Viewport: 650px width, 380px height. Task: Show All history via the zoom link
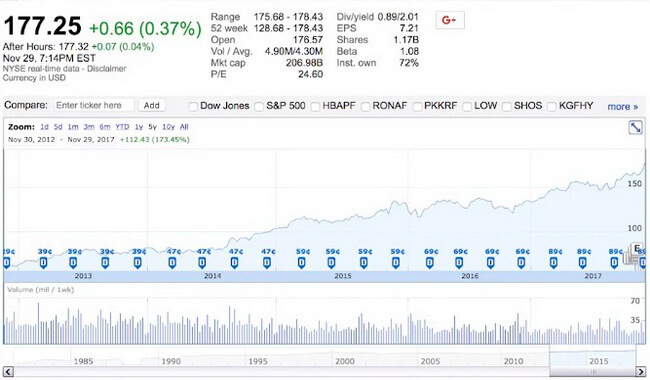pyautogui.click(x=184, y=127)
